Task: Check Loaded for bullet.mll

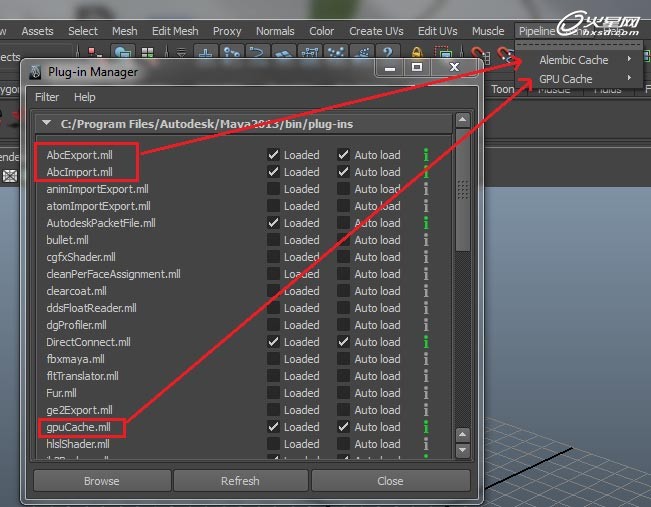Action: (x=273, y=240)
